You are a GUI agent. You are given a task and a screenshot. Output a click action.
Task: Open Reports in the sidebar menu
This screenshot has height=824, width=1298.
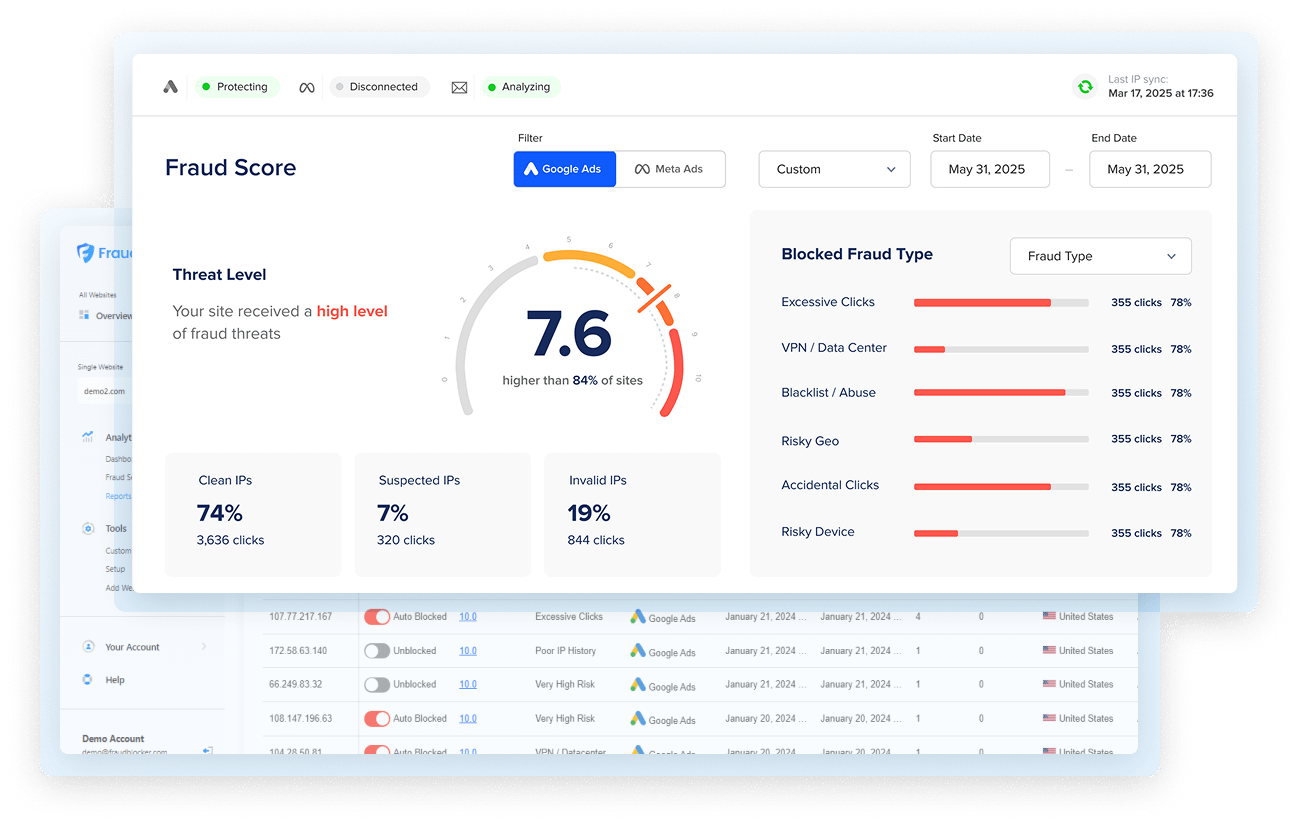(118, 496)
